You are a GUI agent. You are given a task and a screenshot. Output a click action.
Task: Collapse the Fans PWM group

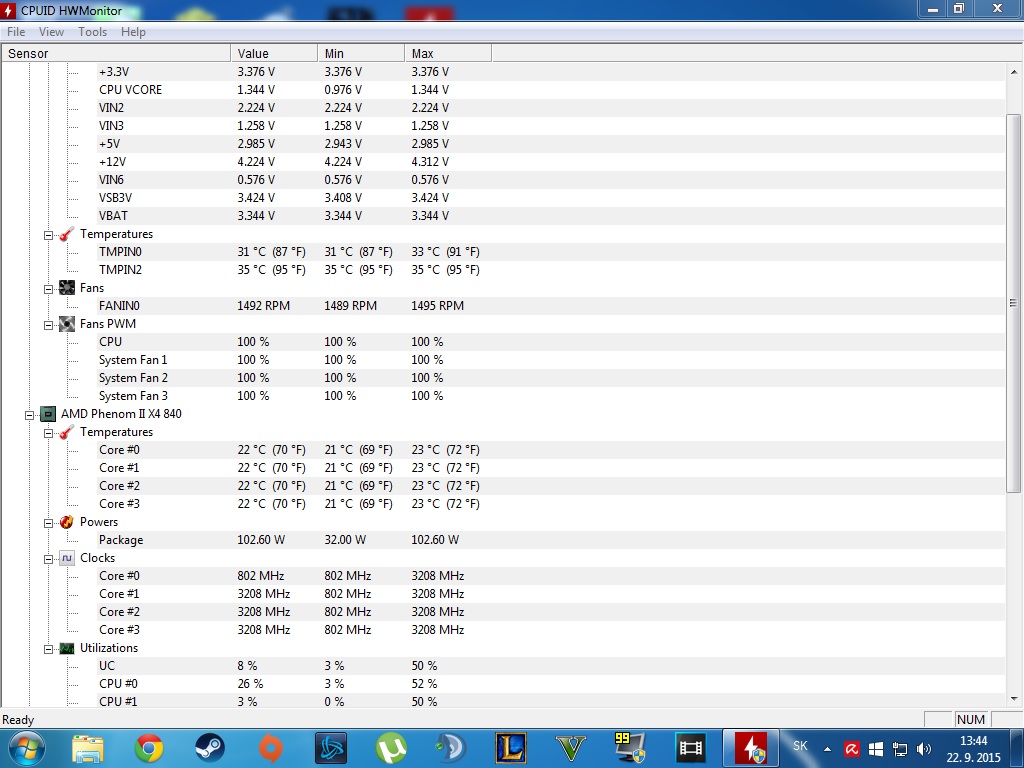[x=48, y=325]
